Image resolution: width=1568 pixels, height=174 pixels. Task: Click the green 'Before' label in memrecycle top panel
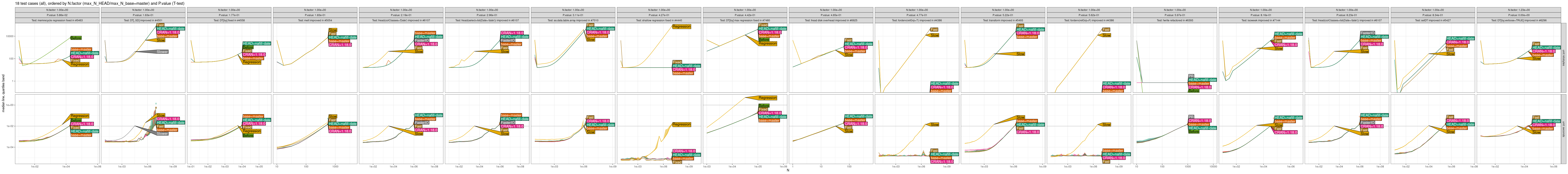(76, 38)
